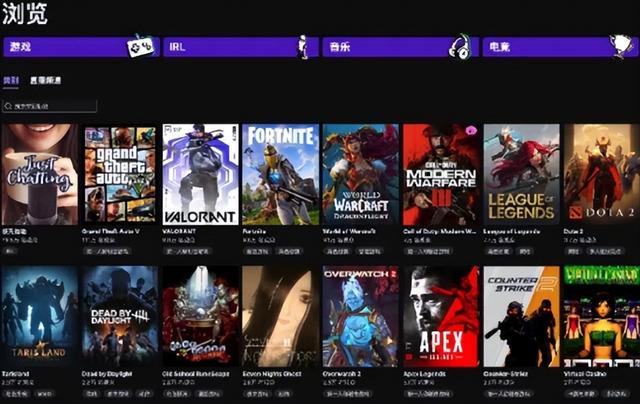Select the first tab under category banners

pyautogui.click(x=11, y=80)
